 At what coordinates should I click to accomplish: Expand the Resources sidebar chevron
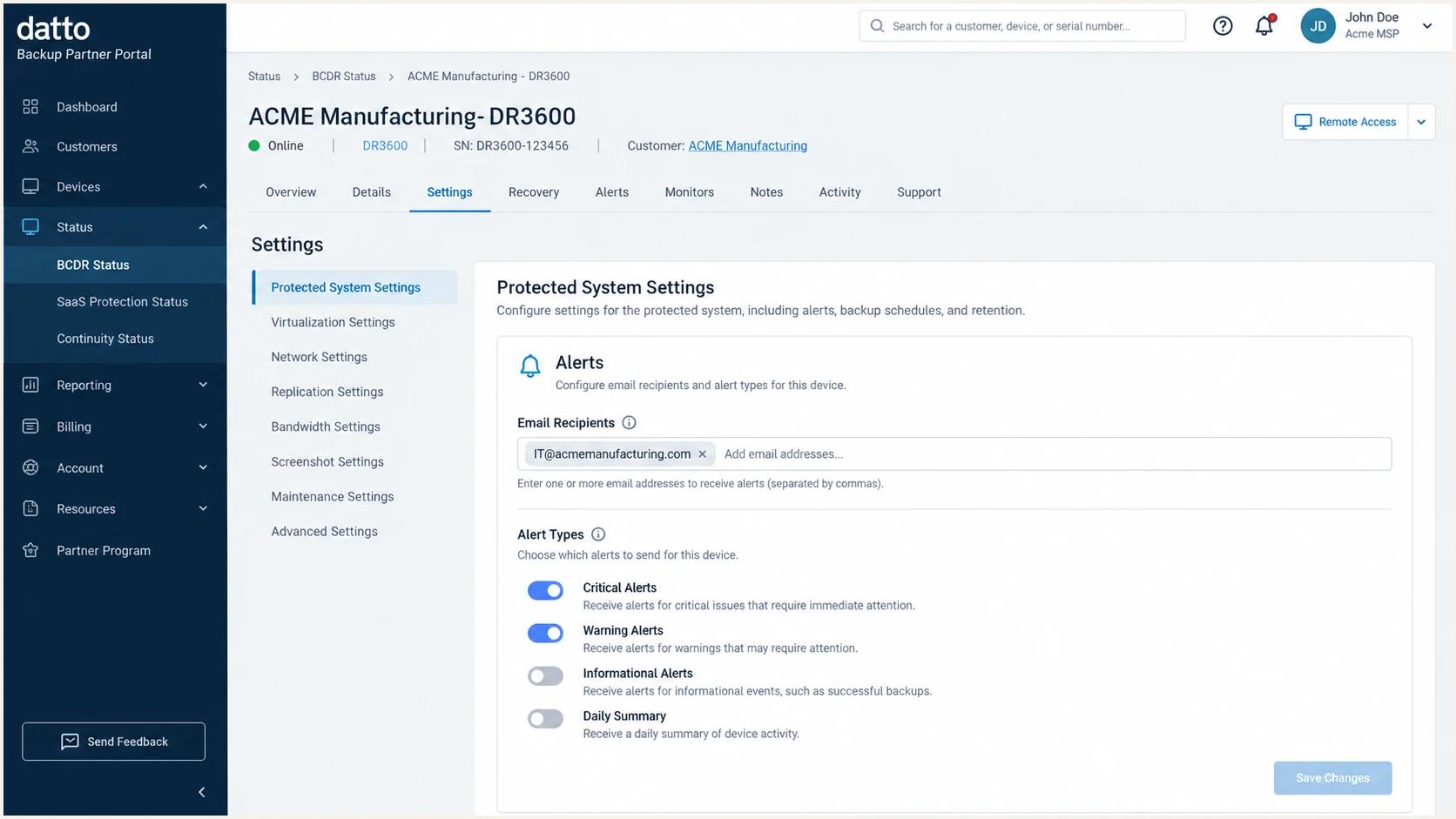[x=203, y=508]
